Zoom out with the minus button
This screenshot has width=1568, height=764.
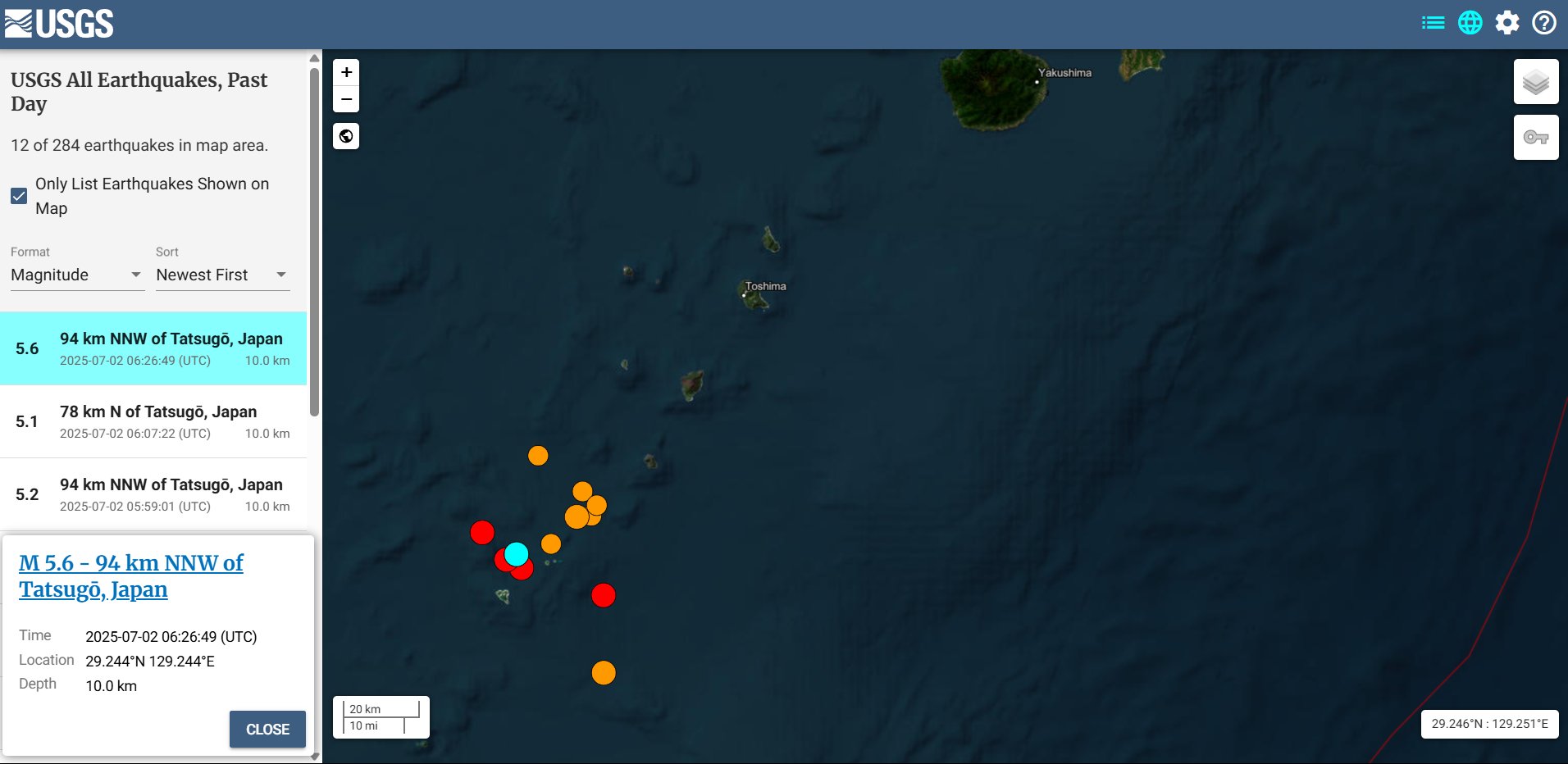(x=346, y=99)
